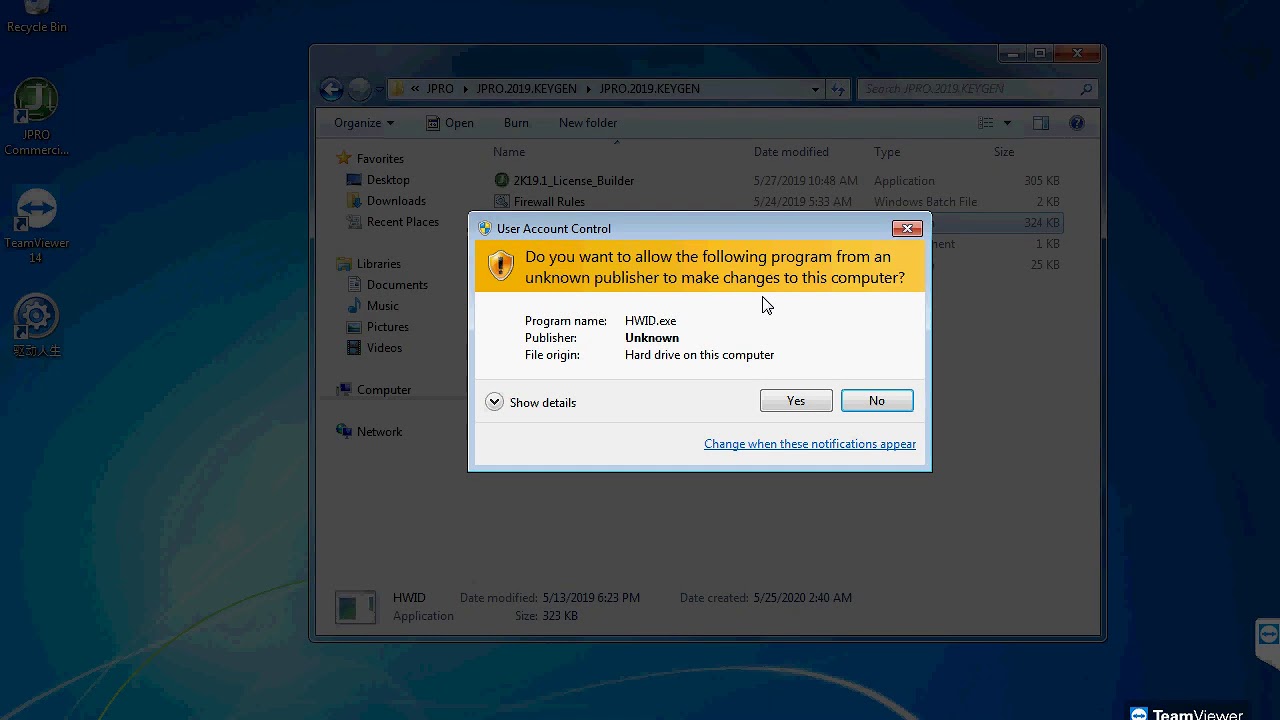Click the search magnifier icon
This screenshot has height=720, width=1280.
(1086, 89)
